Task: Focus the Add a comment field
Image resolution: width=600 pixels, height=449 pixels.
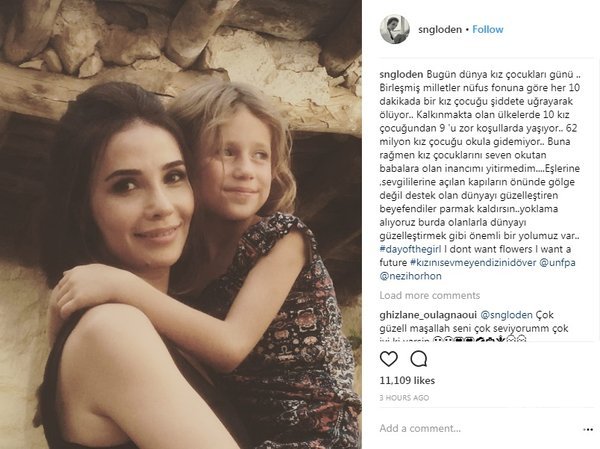Action: tap(478, 428)
